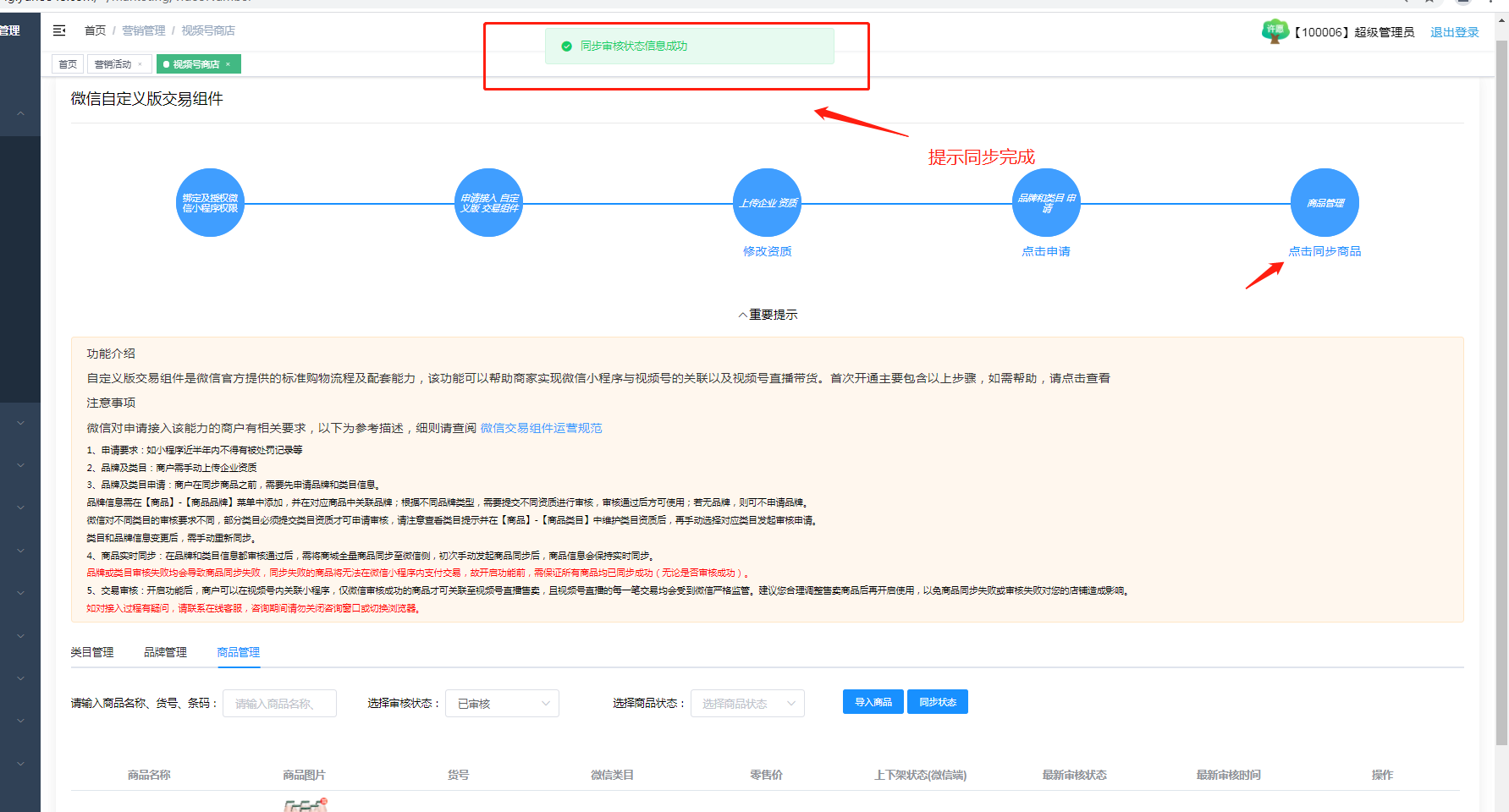This screenshot has height=812, width=1509.
Task: Collapse the 重要提示 section
Action: (768, 315)
